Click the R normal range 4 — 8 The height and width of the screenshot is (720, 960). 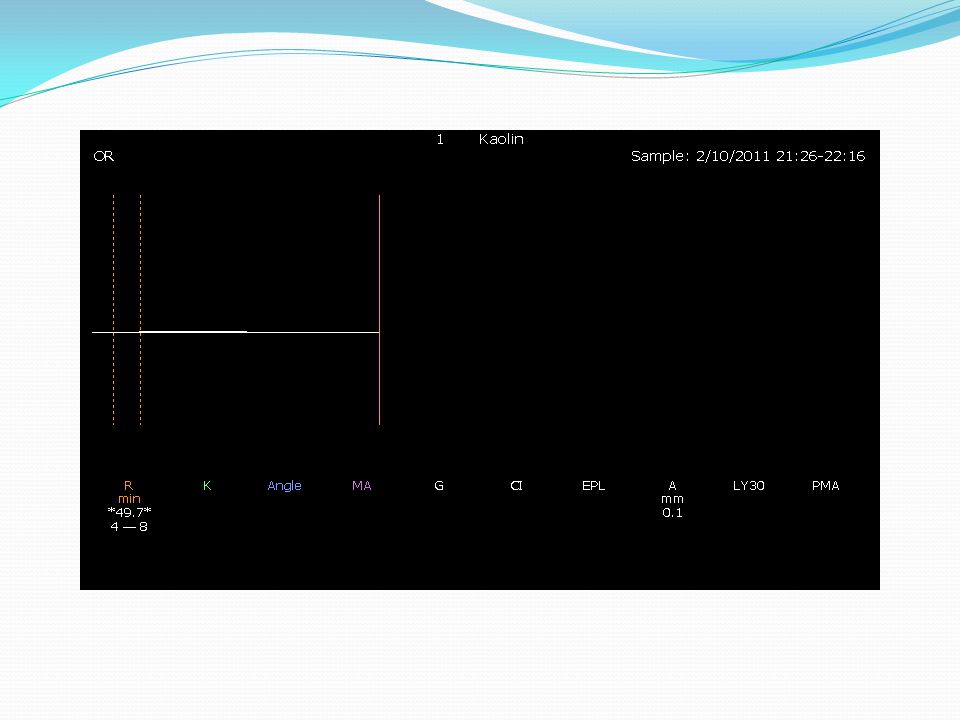[129, 527]
